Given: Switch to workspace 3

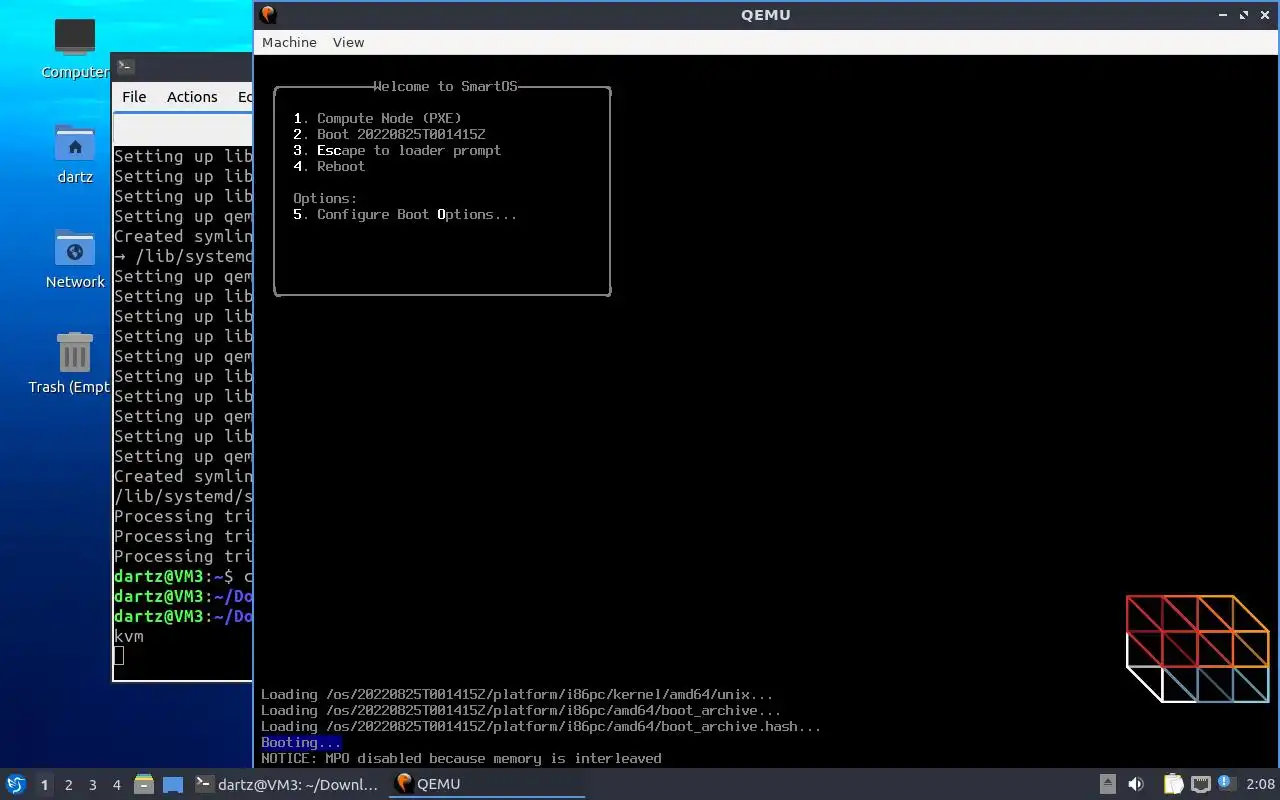Looking at the screenshot, I should [x=93, y=785].
